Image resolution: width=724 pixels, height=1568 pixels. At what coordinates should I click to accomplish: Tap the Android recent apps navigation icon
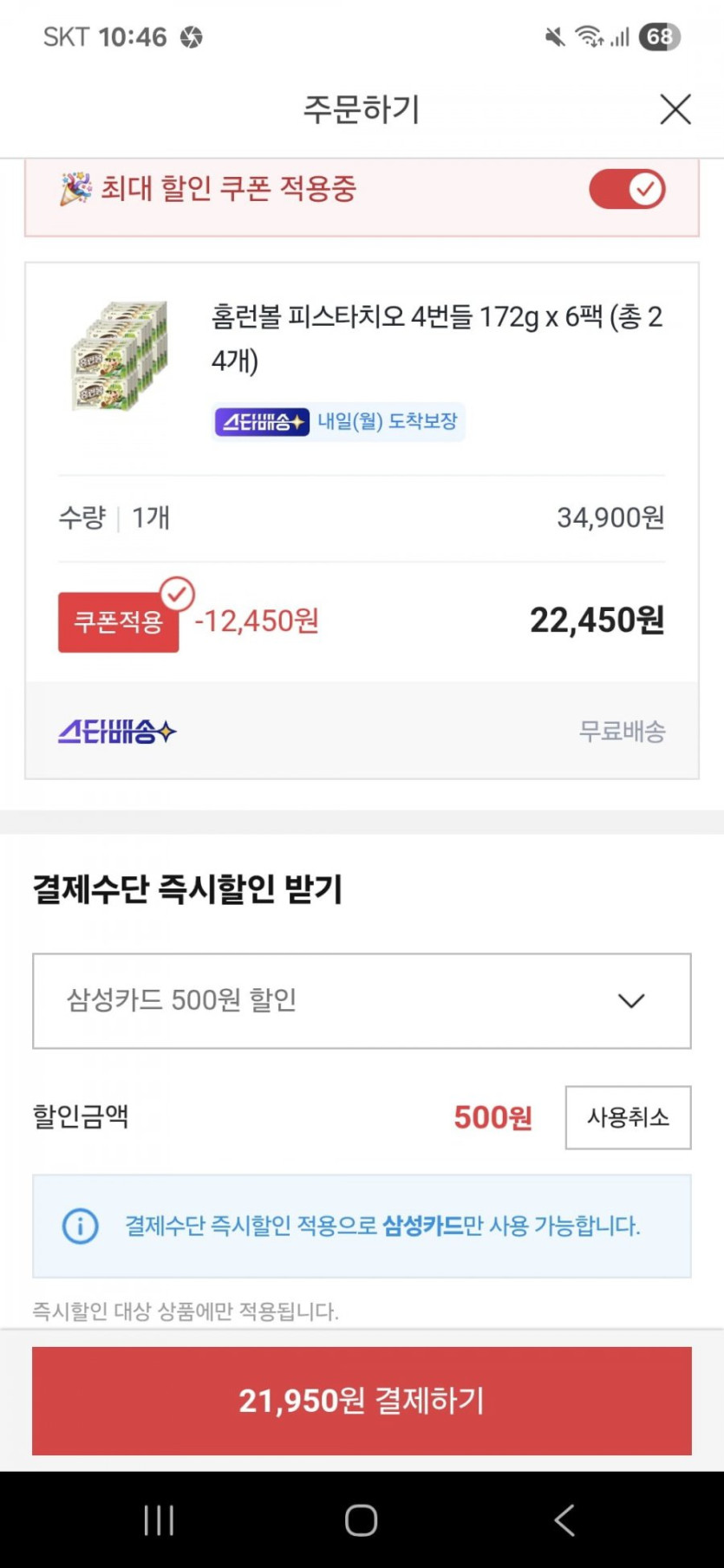pyautogui.click(x=159, y=1519)
